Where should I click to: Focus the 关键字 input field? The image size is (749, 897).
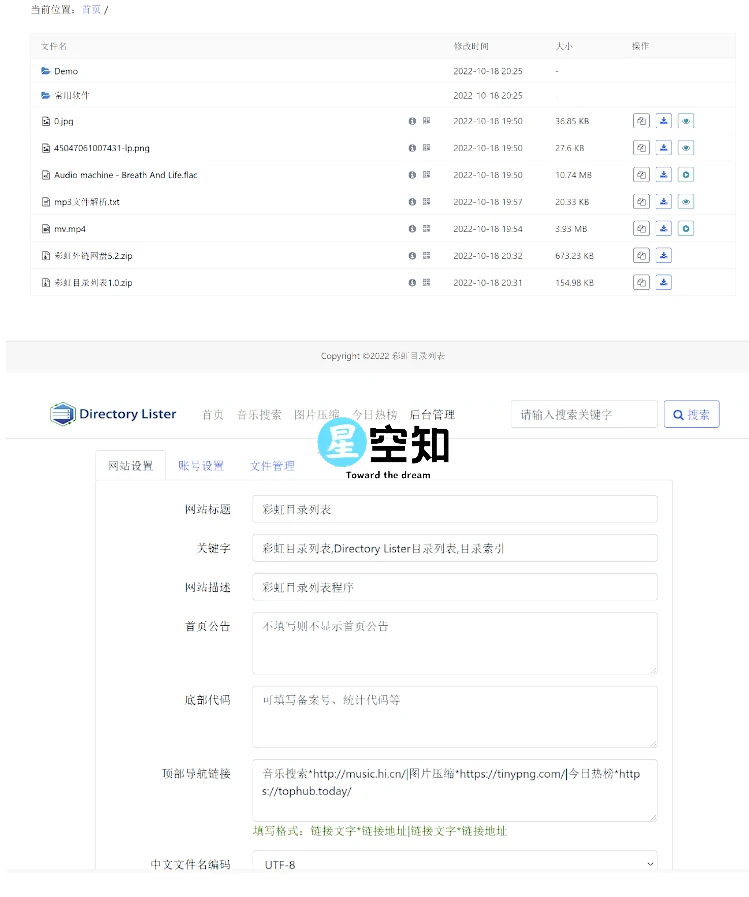455,548
